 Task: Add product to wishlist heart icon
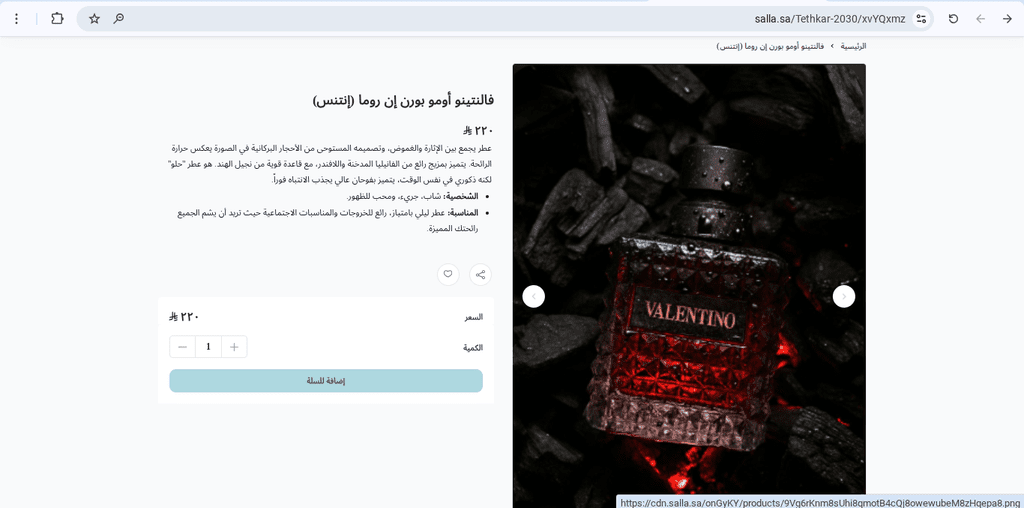tap(448, 274)
